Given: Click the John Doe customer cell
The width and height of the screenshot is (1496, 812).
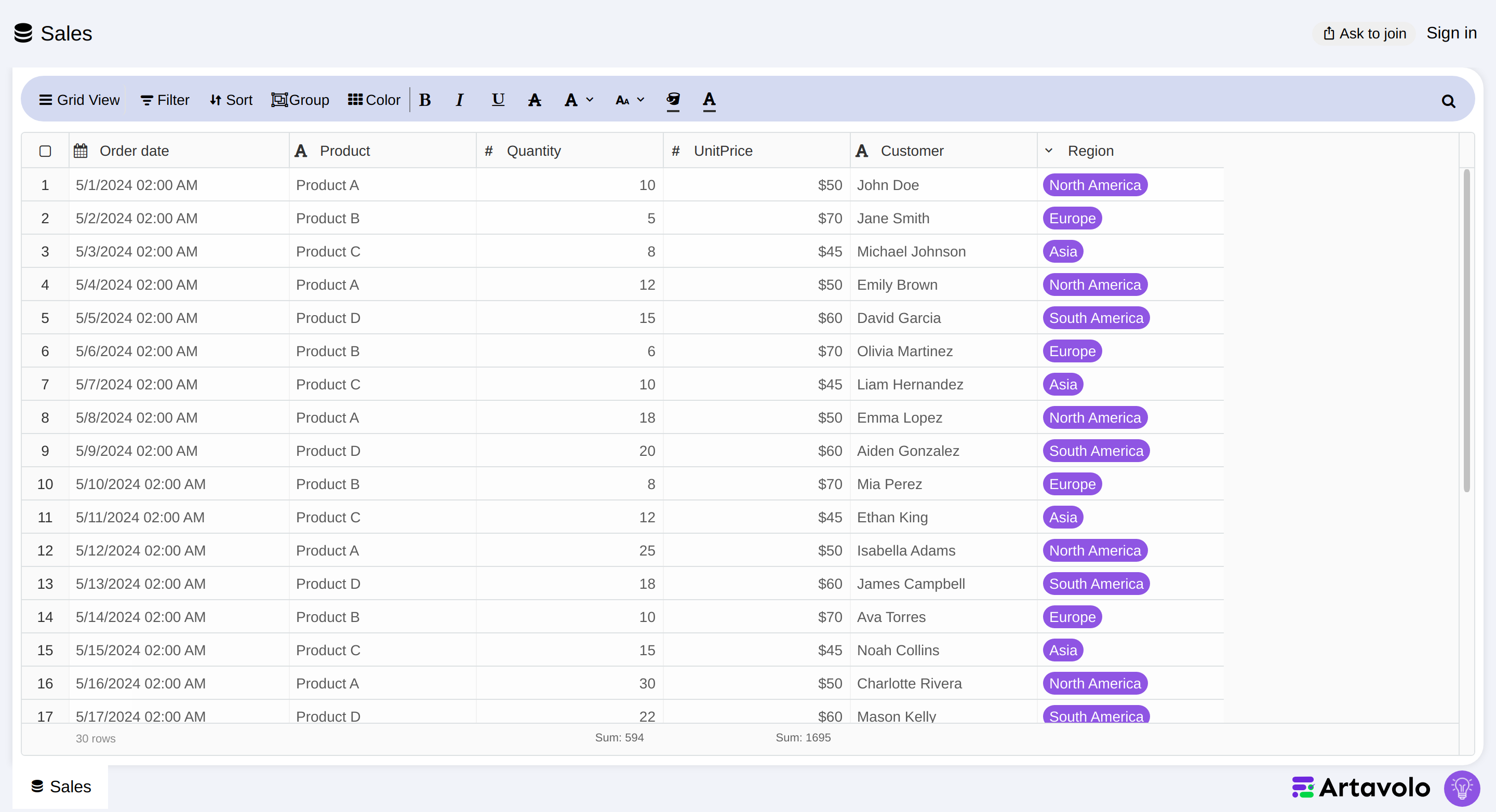Looking at the screenshot, I should 944,185.
